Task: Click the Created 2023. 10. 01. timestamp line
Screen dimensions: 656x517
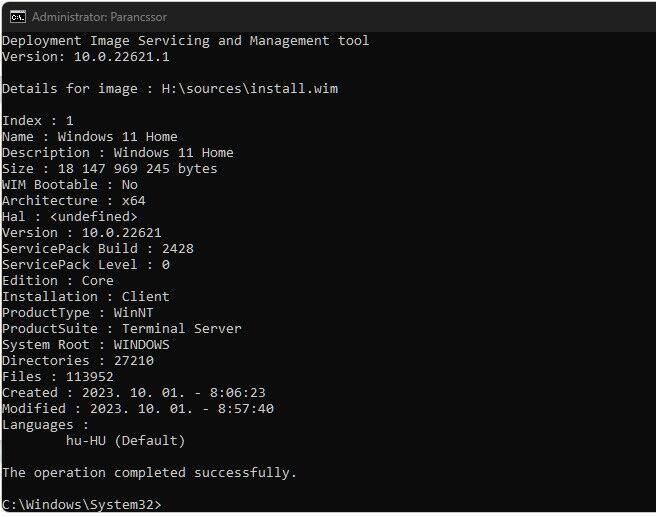Action: 134,393
